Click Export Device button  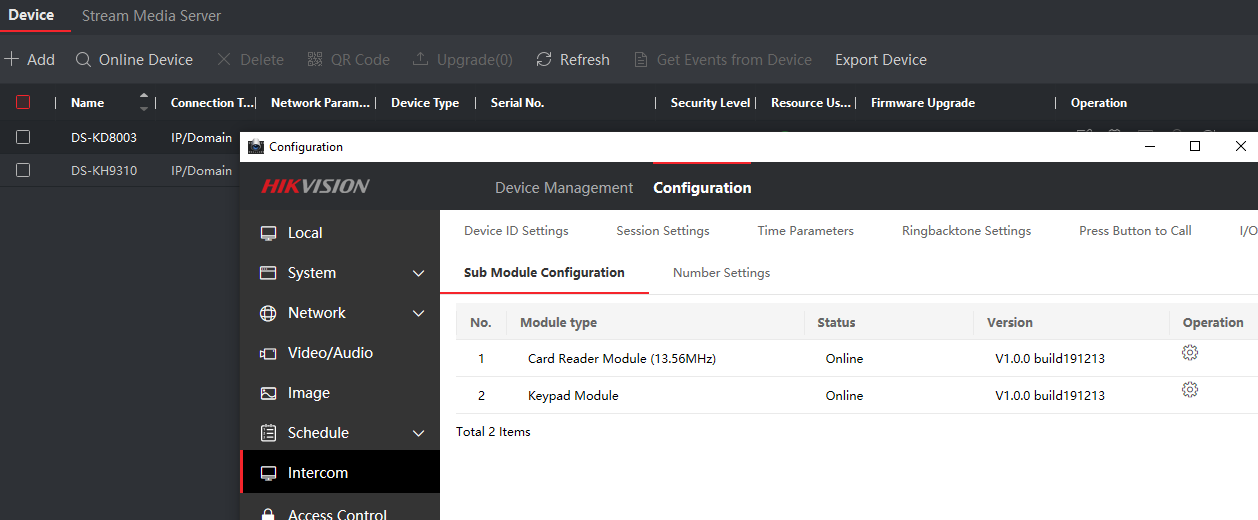pos(880,60)
